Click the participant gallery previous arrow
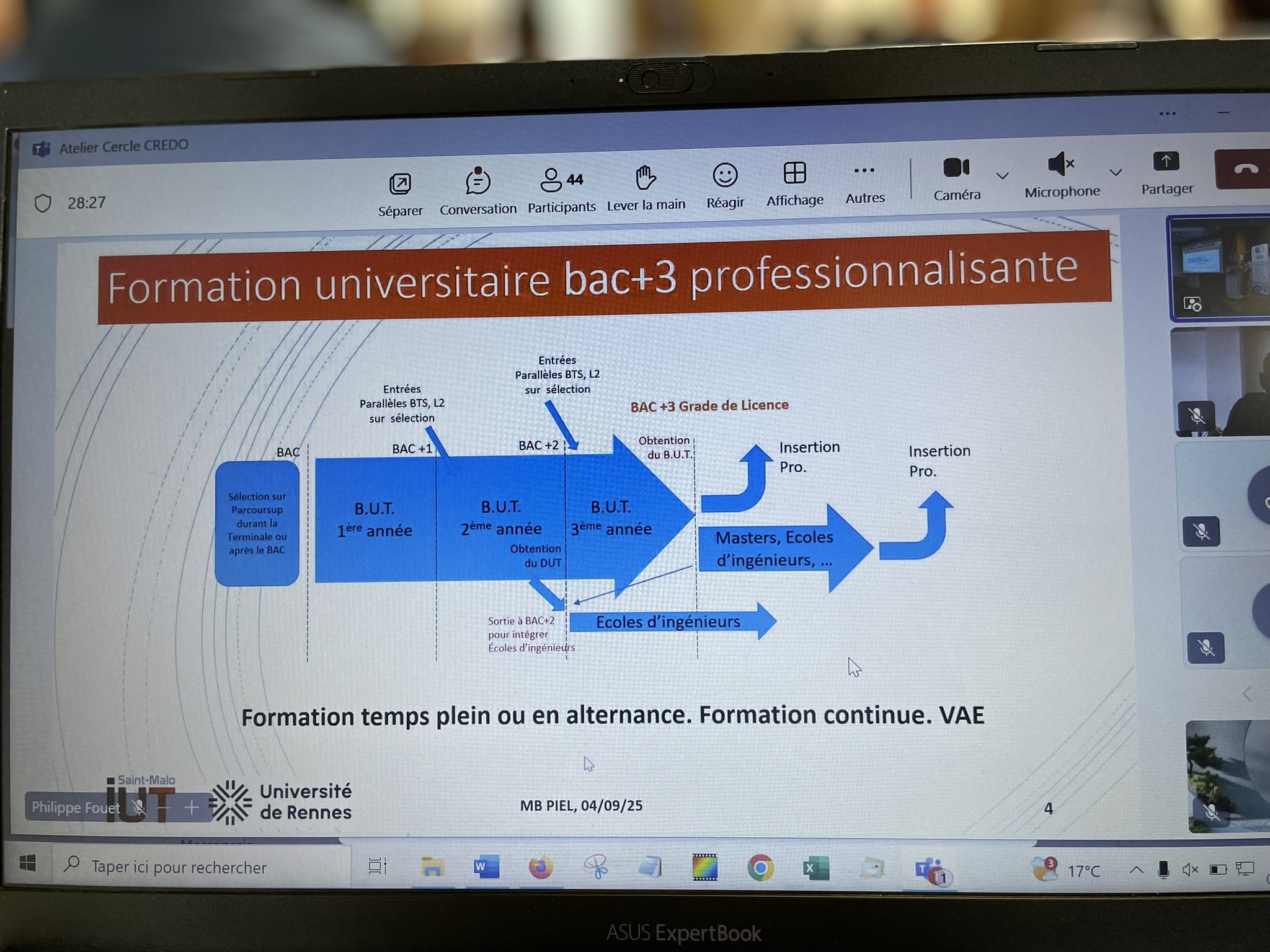The height and width of the screenshot is (952, 1270). tap(1247, 694)
